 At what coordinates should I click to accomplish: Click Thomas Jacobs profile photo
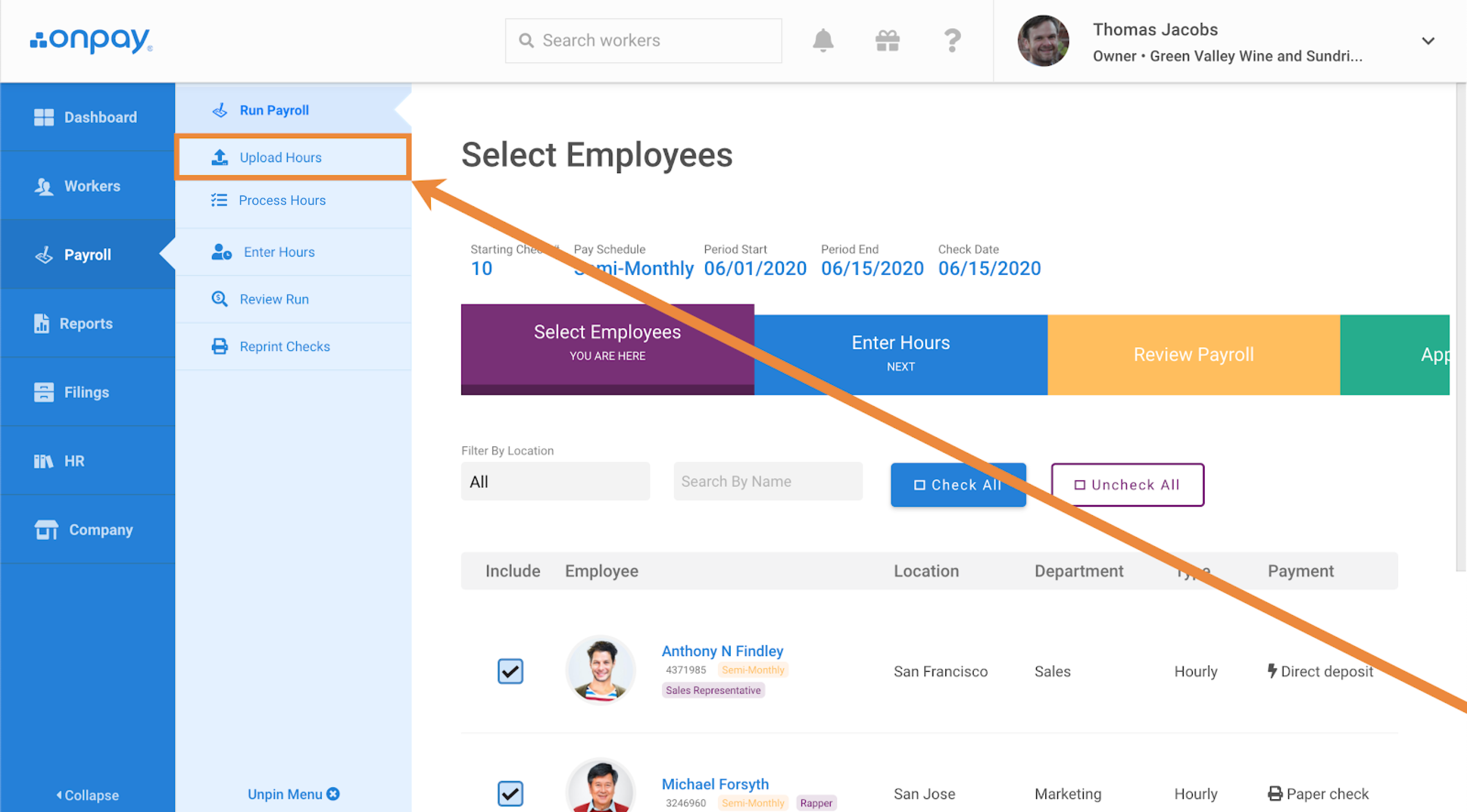(x=1043, y=41)
